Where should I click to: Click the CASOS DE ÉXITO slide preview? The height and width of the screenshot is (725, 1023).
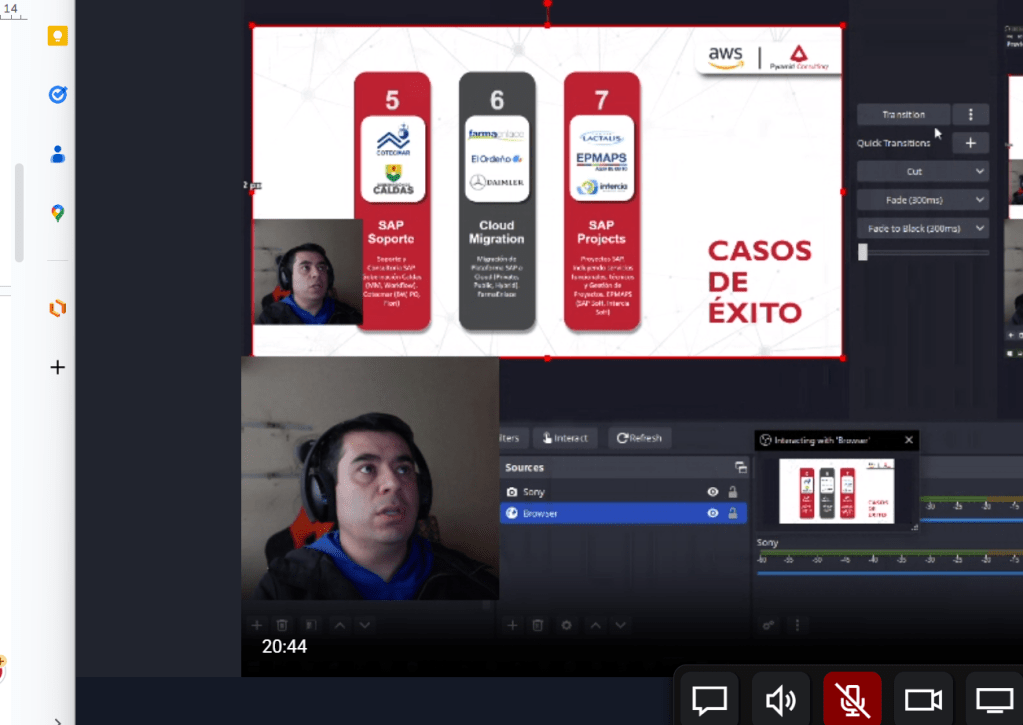(547, 192)
